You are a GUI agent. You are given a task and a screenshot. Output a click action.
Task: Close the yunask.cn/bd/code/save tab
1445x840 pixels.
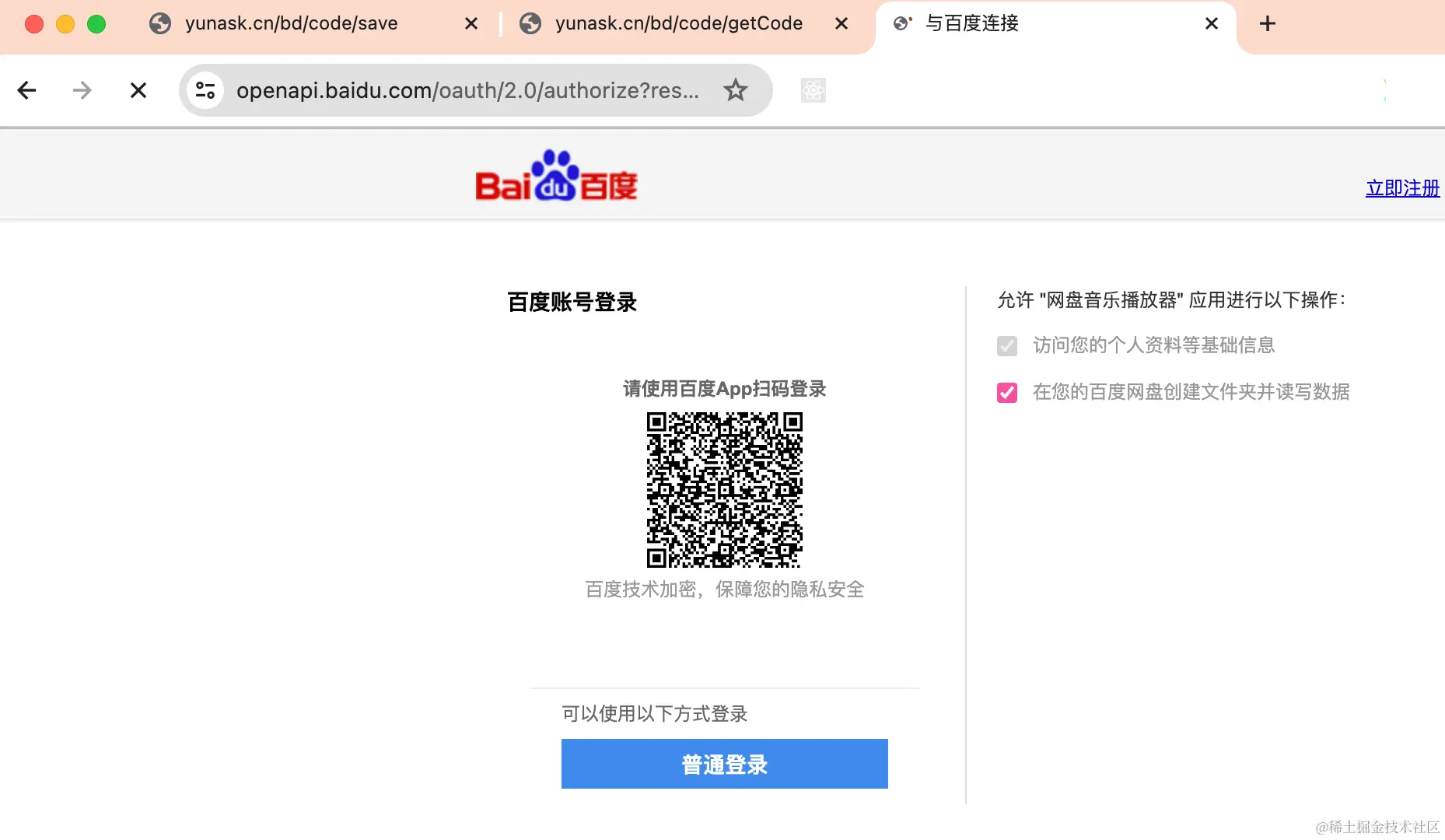[471, 23]
